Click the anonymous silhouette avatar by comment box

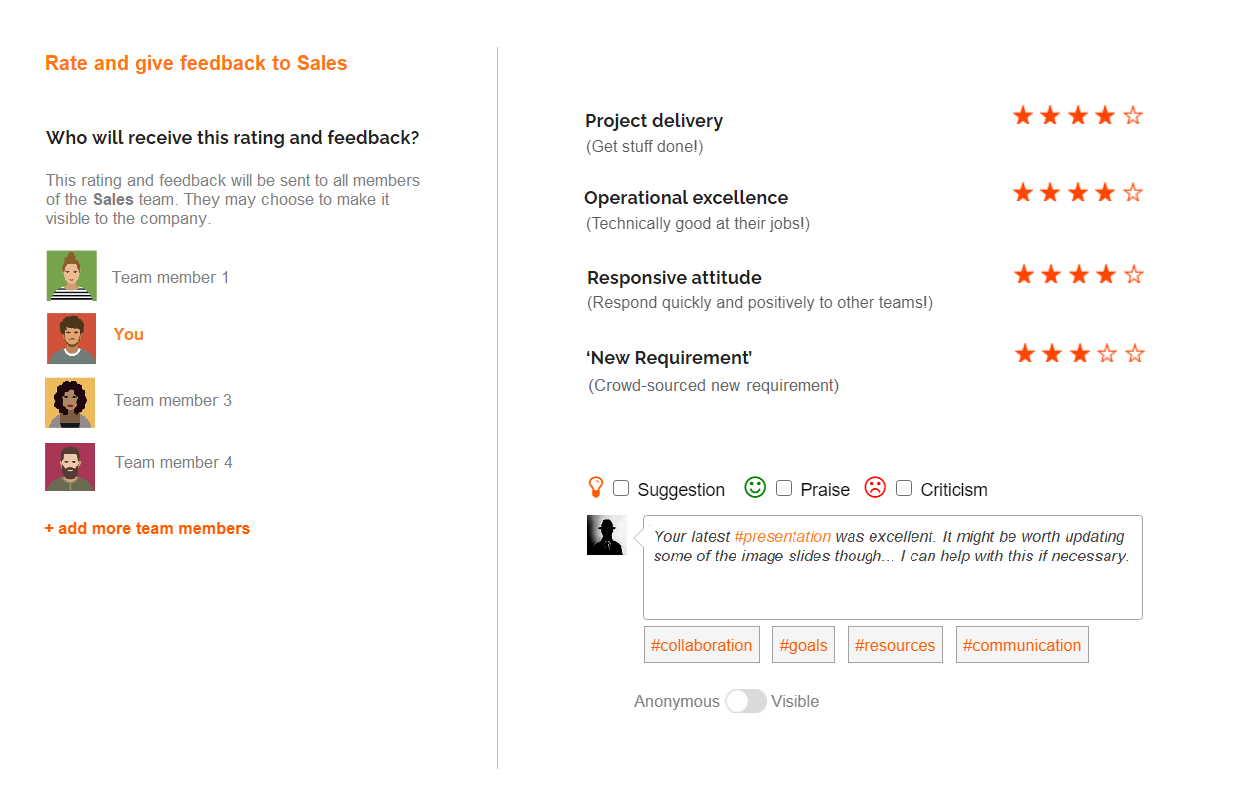click(x=607, y=535)
